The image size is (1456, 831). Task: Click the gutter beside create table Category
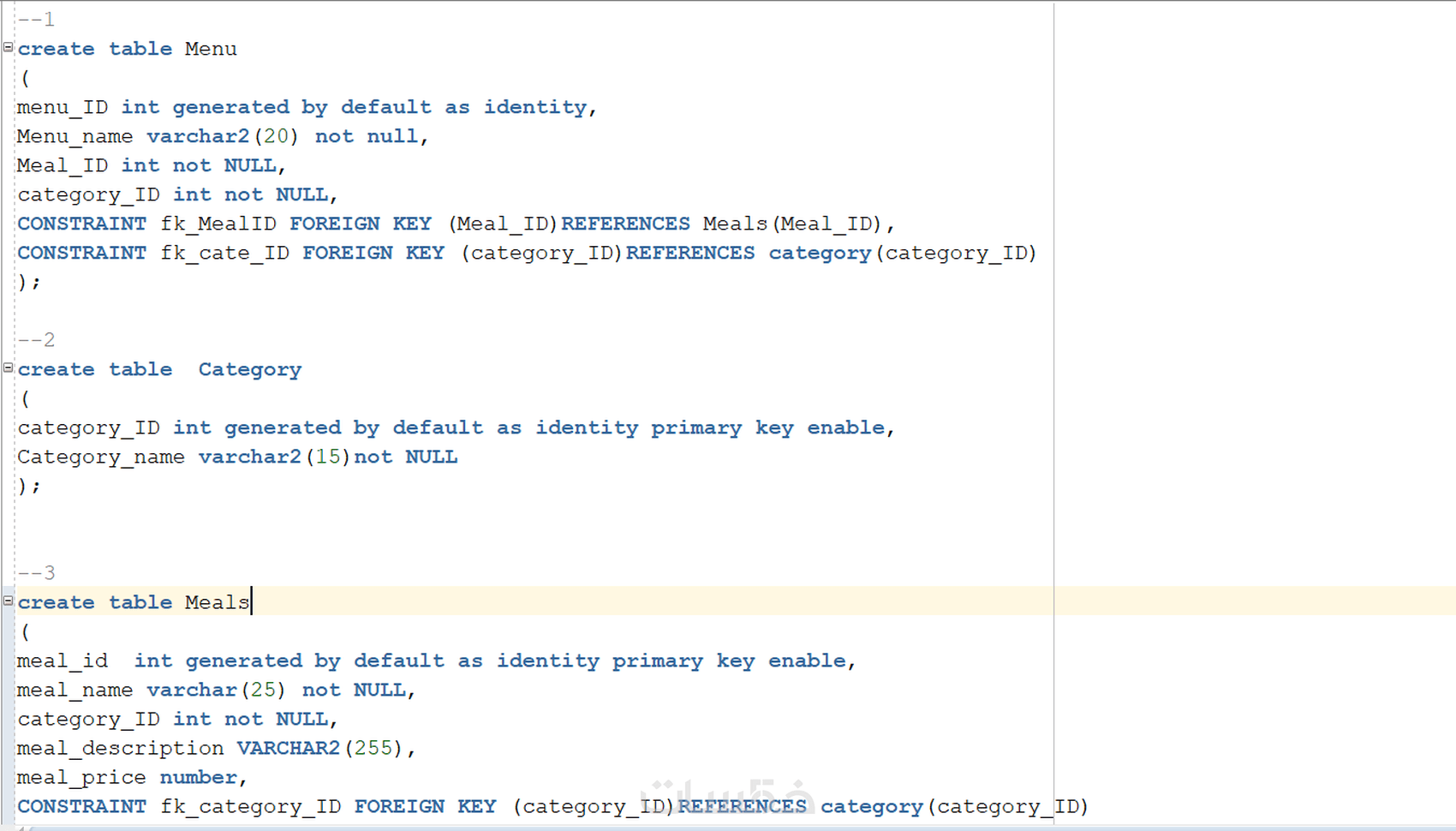(x=7, y=368)
